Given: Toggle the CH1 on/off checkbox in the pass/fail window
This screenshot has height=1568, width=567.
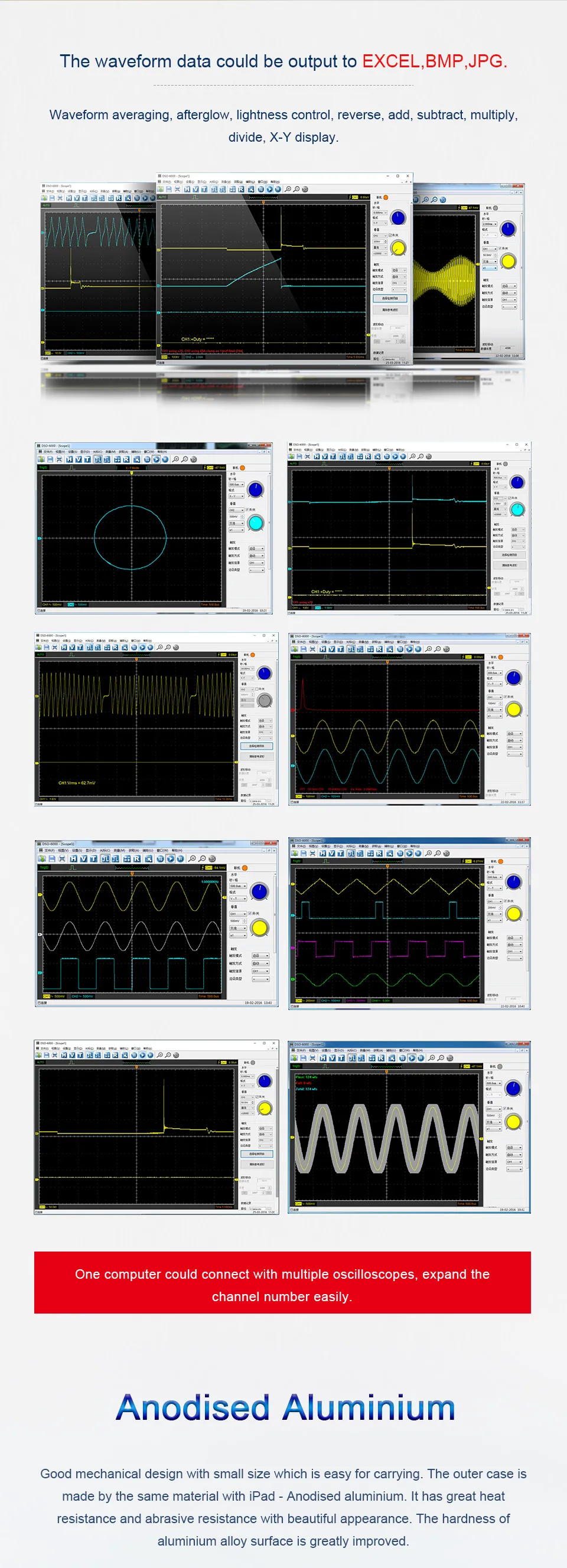Looking at the screenshot, I should (505, 1109).
